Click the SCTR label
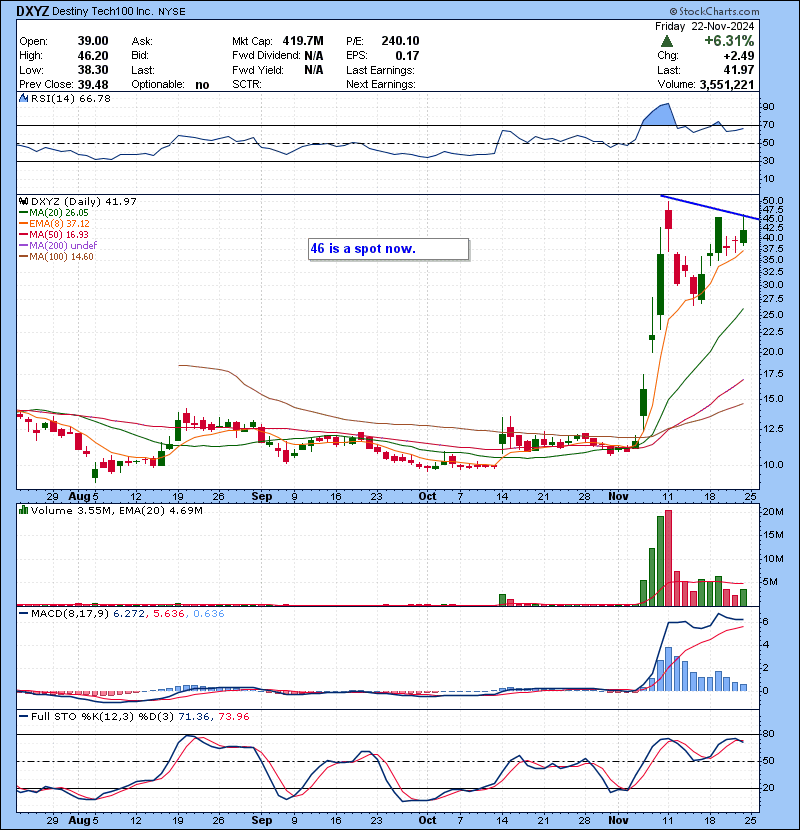Screen dimensions: 800x830 point(247,84)
